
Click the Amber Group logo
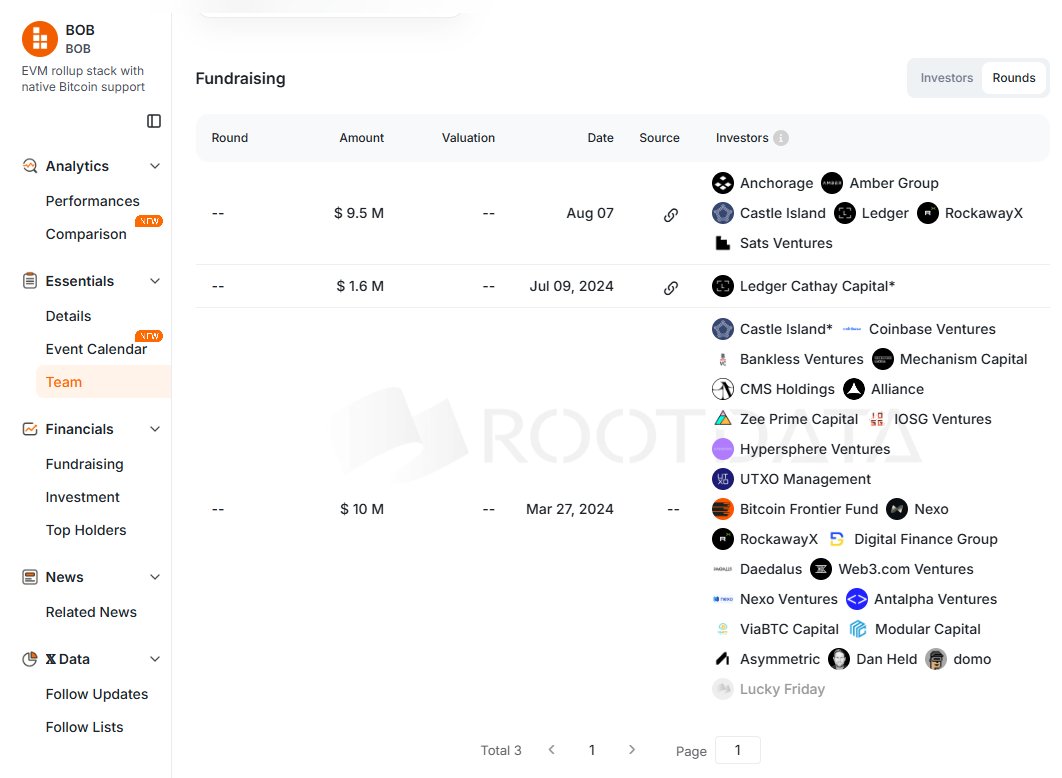point(832,183)
